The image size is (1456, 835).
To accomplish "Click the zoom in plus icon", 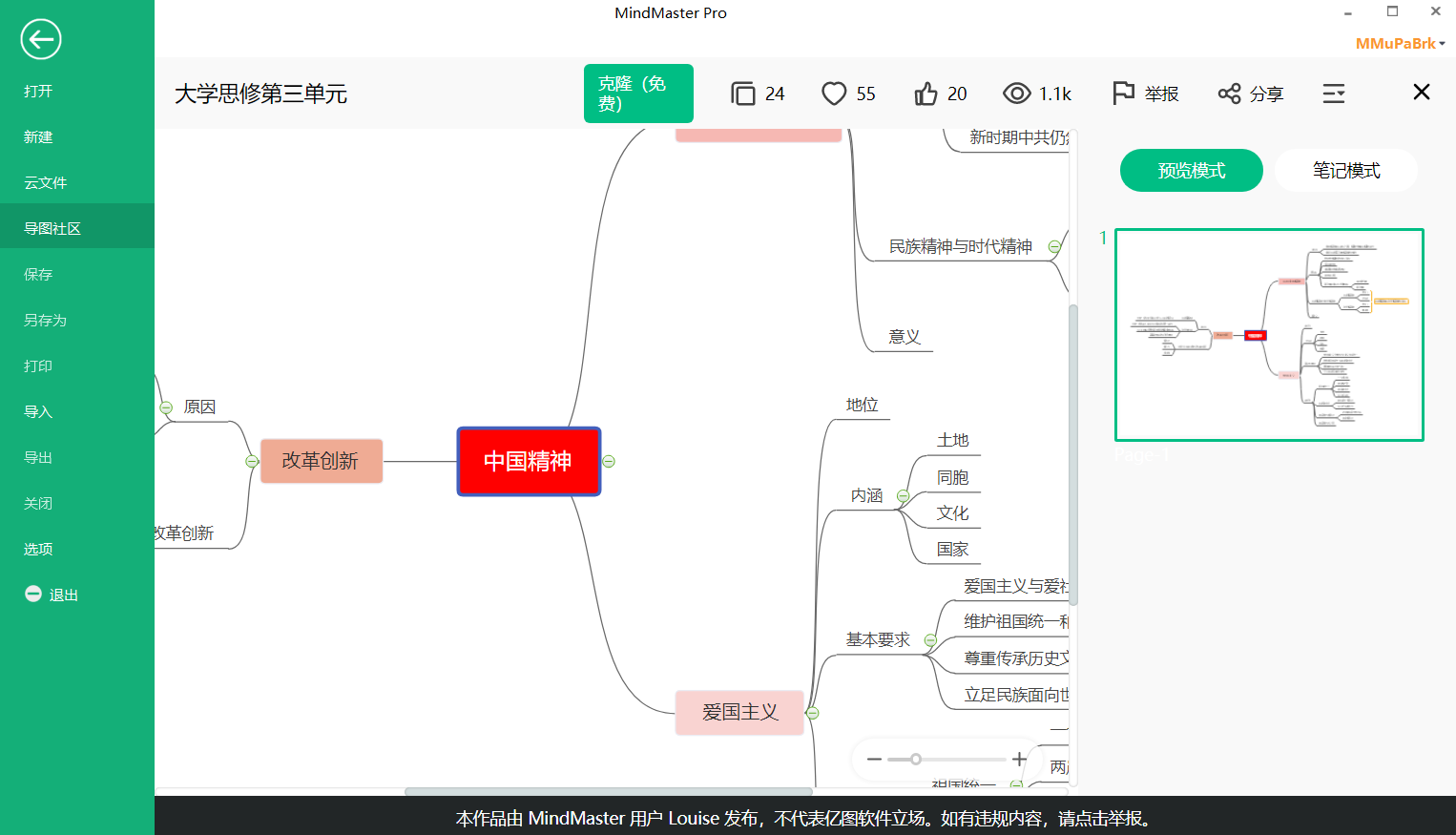I will coord(1019,759).
